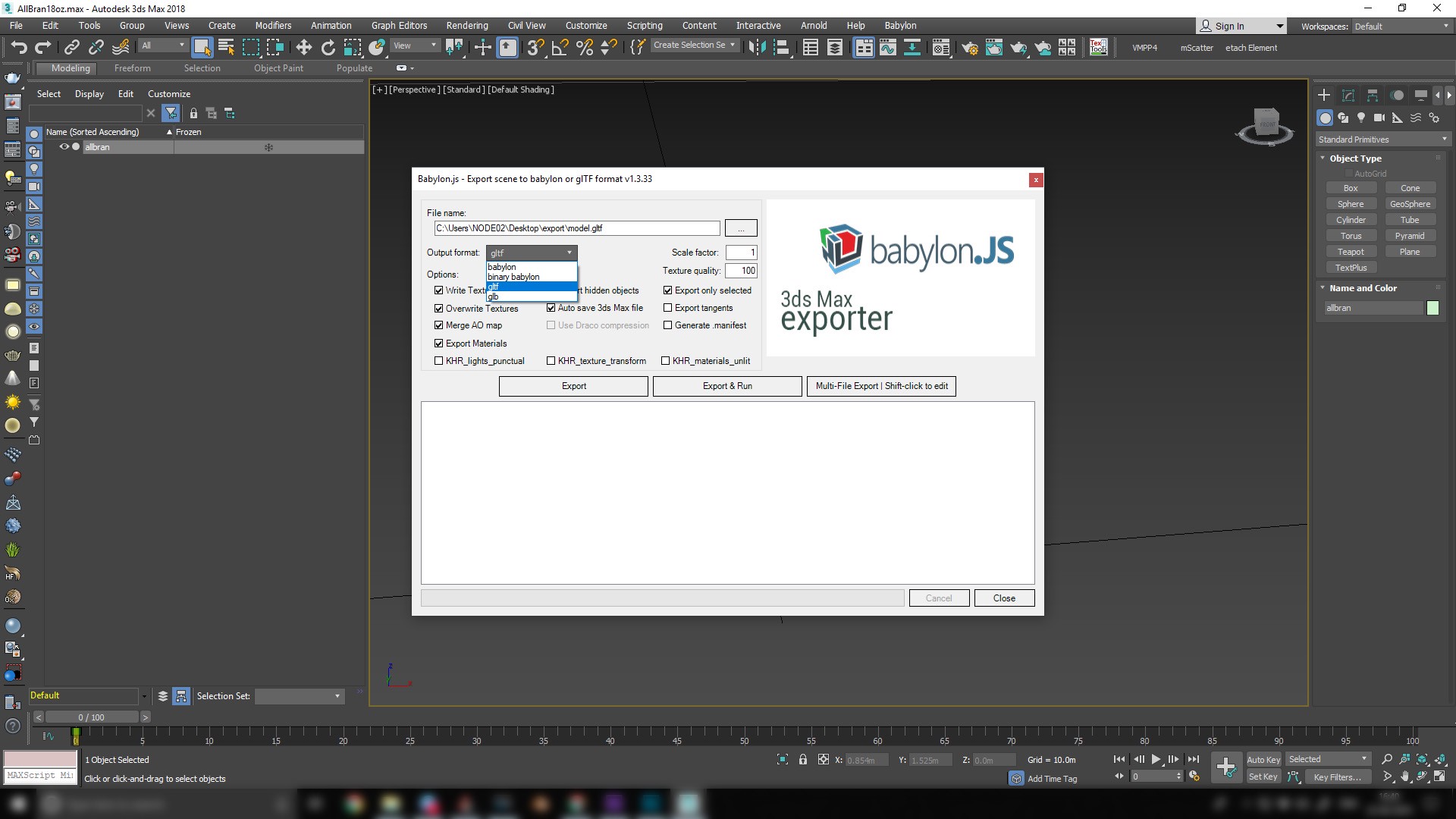Collapse the Object Type rollout

1355,158
